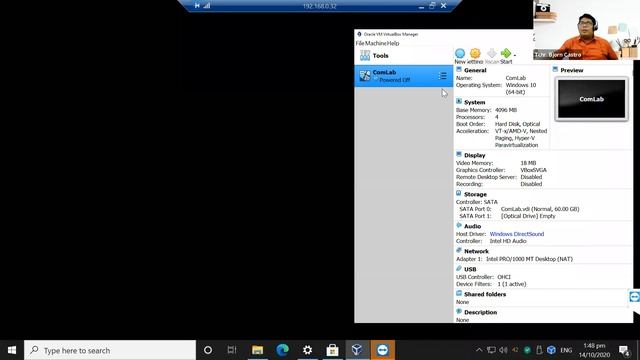This screenshot has width=640, height=360.
Task: Click the ENG language indicator
Action: coord(566,350)
